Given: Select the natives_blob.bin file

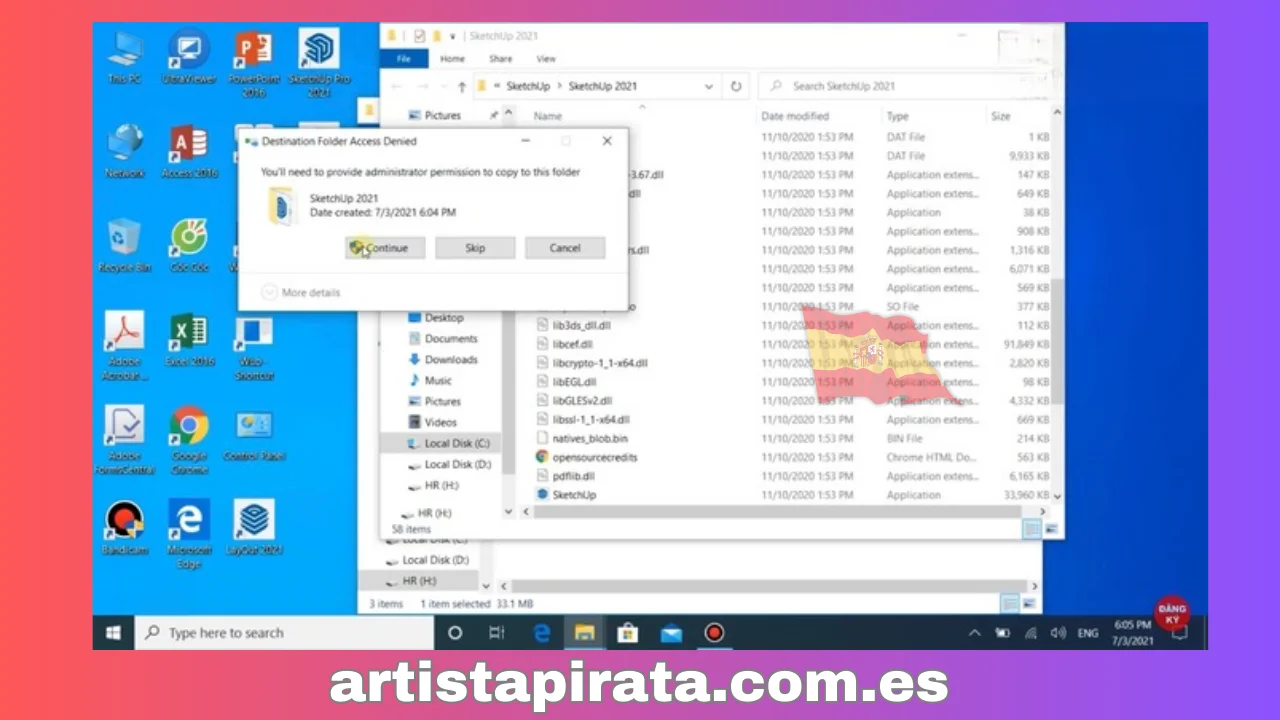Looking at the screenshot, I should coord(590,438).
